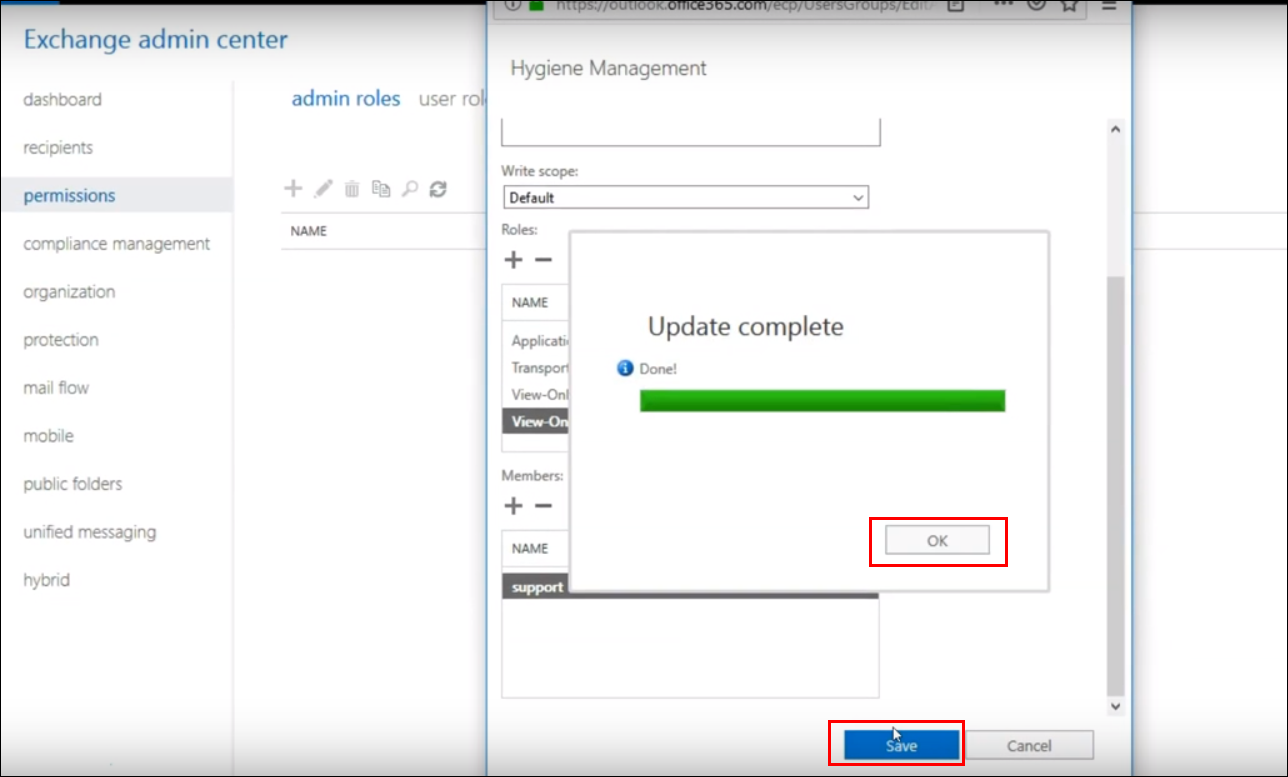The image size is (1288, 777).
Task: Click the Cancel button
Action: [1029, 745]
